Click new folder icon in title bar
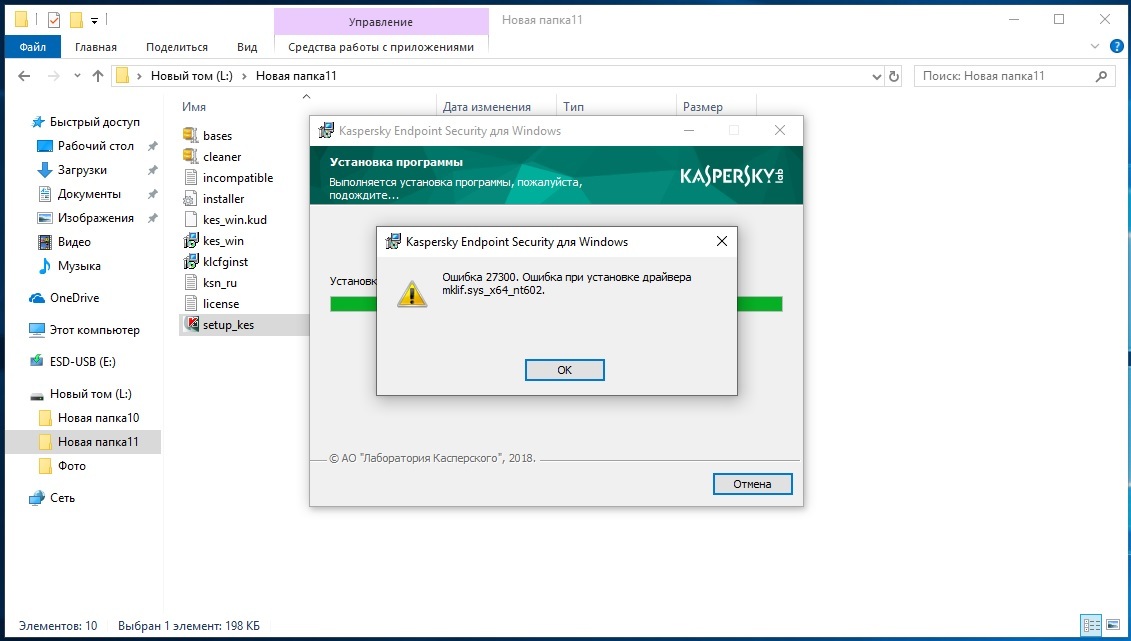1131x641 pixels. [76, 20]
